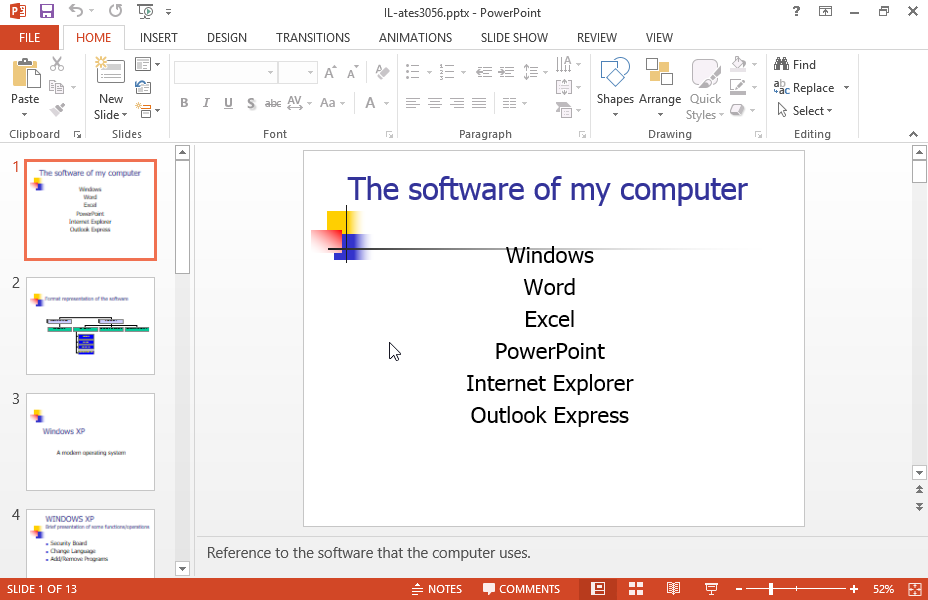Viewport: 928px width, 600px height.
Task: Reset the slide layout icon
Action: click(x=143, y=87)
